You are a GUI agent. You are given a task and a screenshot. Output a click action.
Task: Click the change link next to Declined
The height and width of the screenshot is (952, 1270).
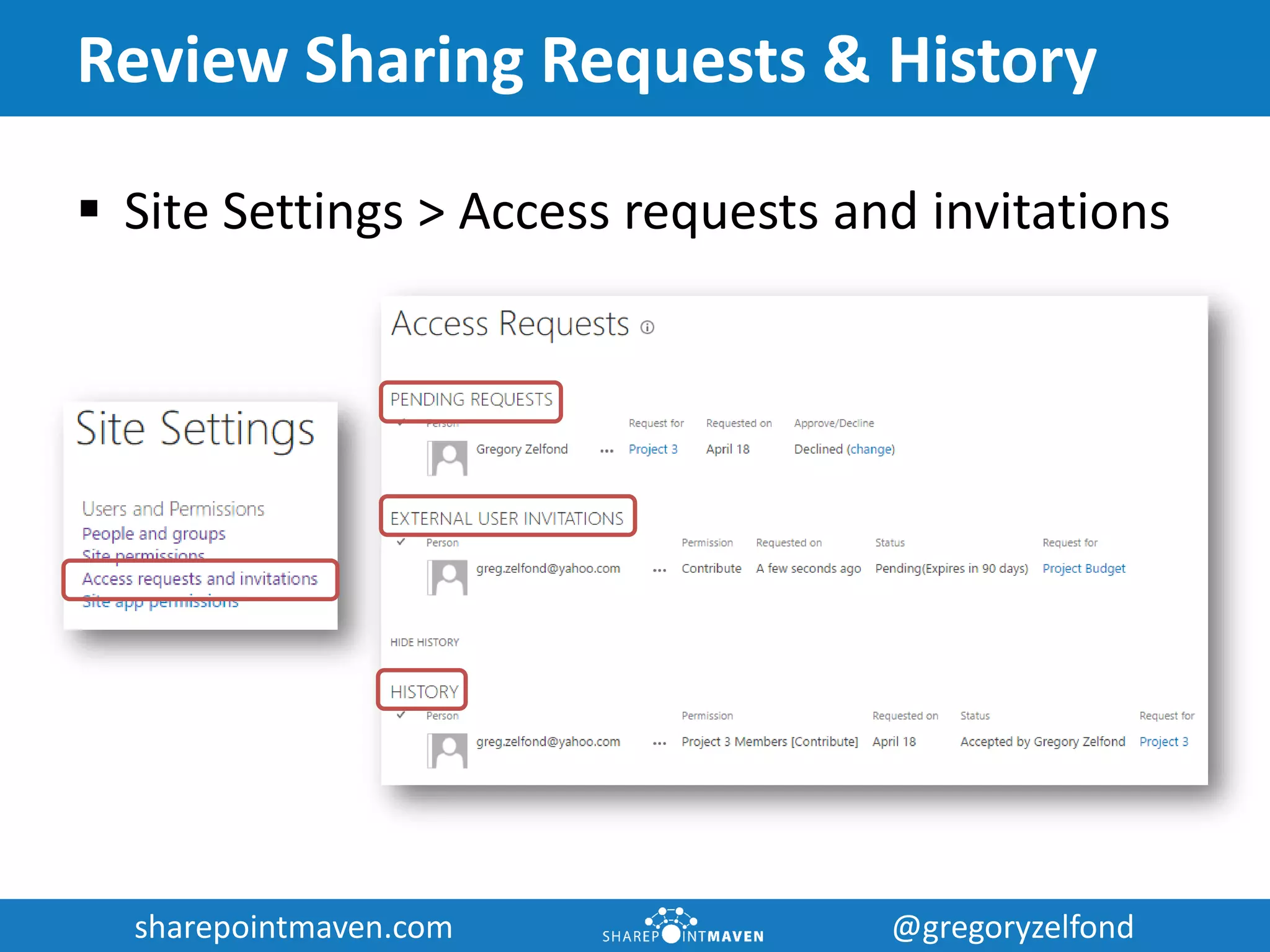(871, 449)
